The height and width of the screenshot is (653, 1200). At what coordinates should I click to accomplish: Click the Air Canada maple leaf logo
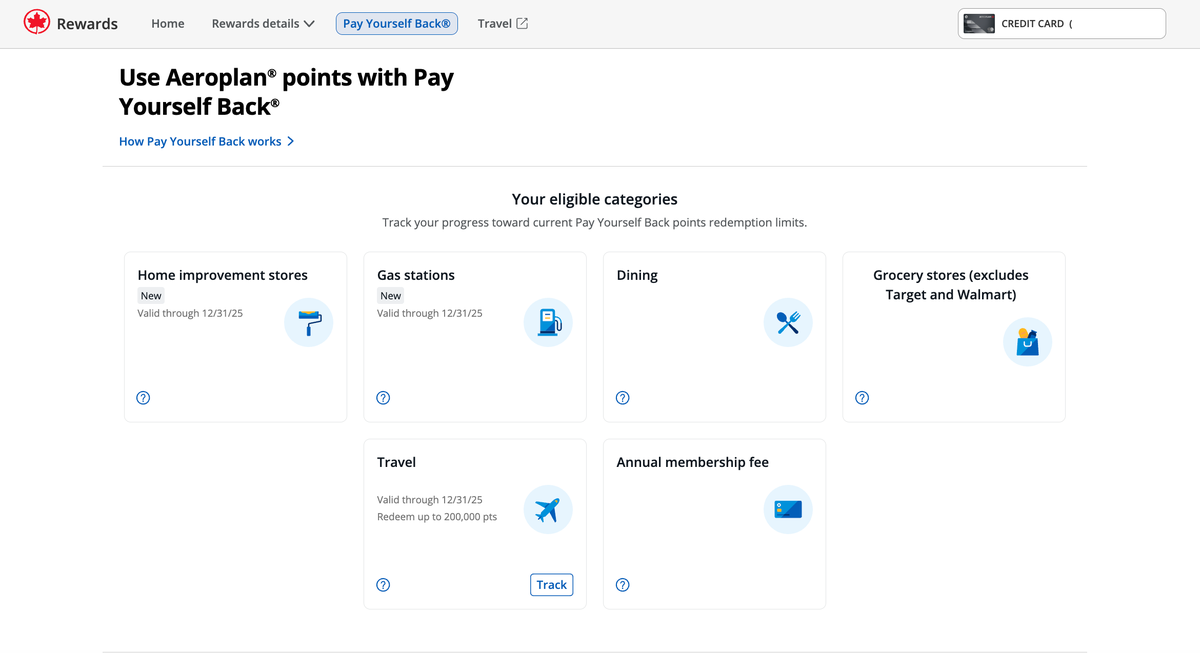click(37, 23)
